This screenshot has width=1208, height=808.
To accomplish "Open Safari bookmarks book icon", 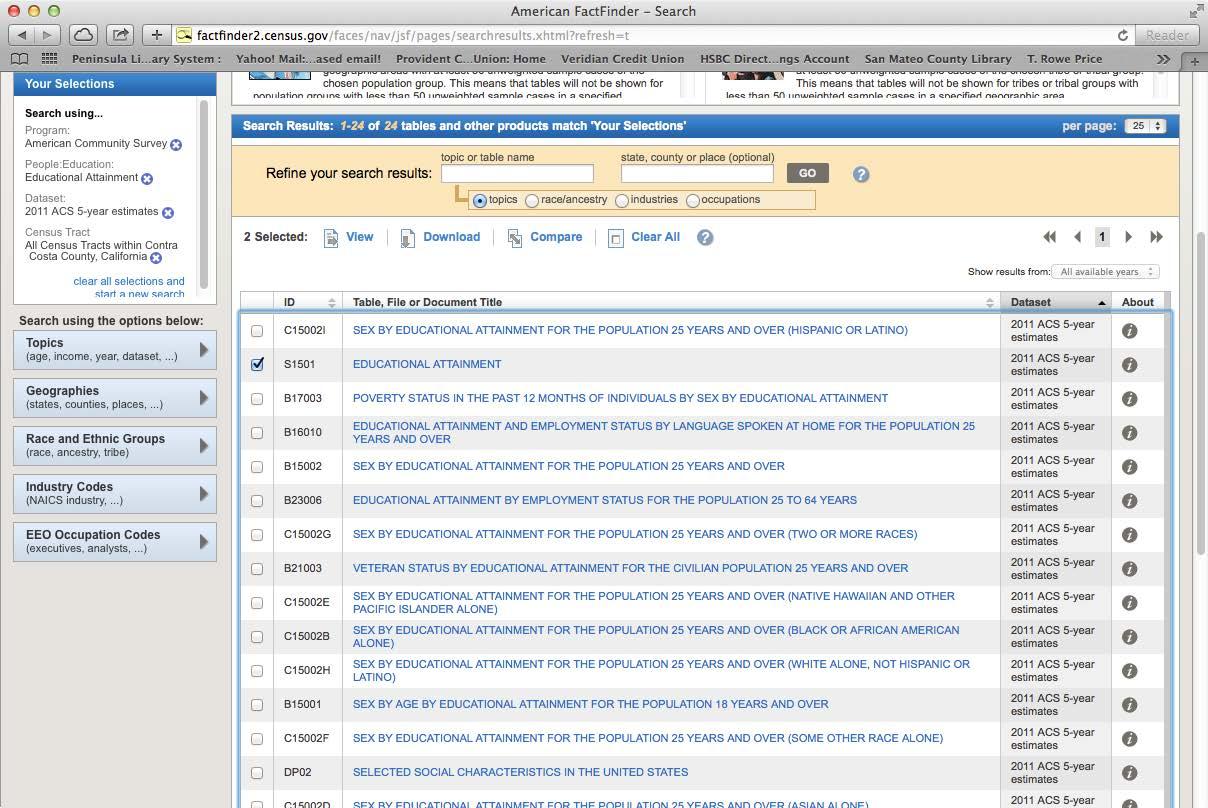I will click(18, 59).
